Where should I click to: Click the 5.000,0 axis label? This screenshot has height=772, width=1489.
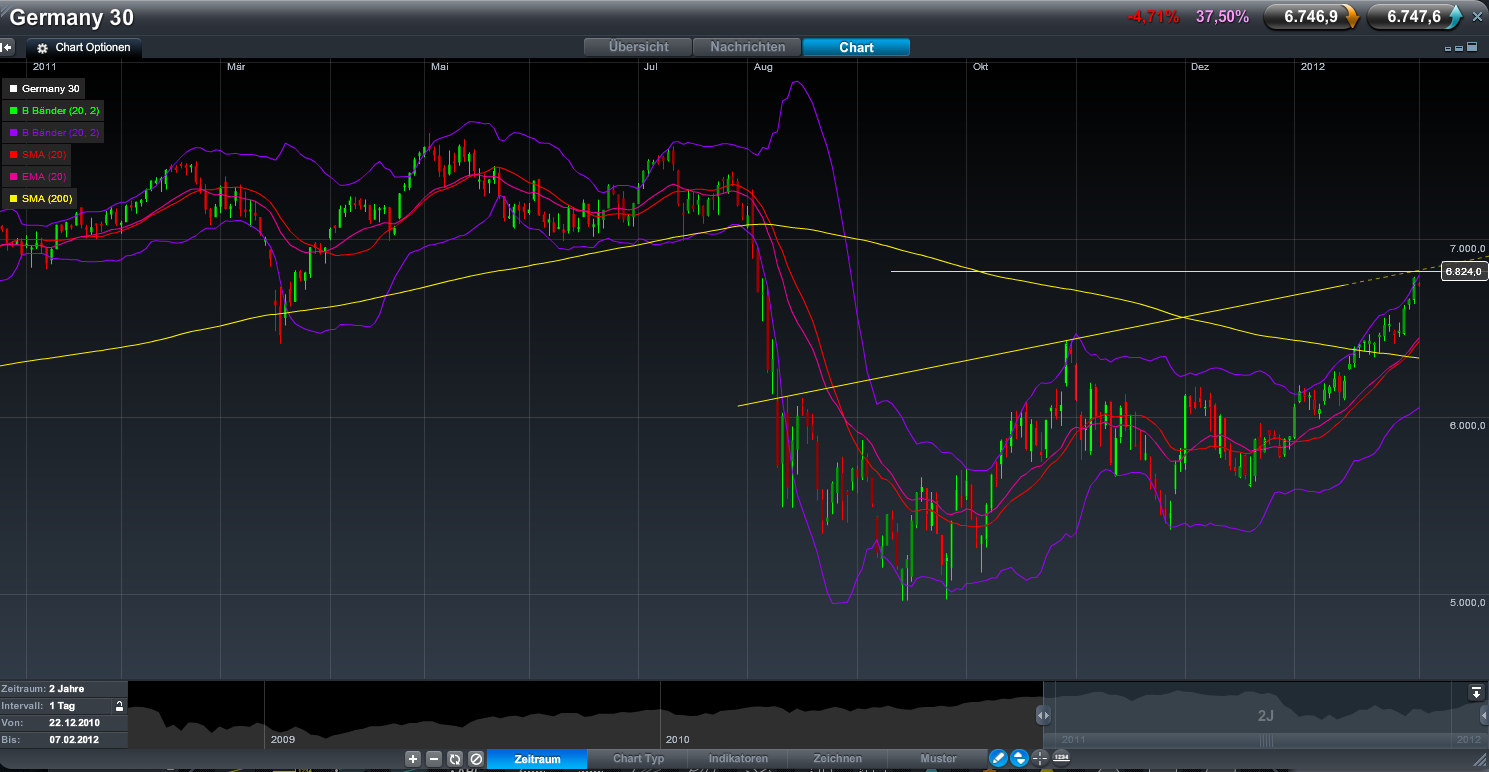point(1467,603)
